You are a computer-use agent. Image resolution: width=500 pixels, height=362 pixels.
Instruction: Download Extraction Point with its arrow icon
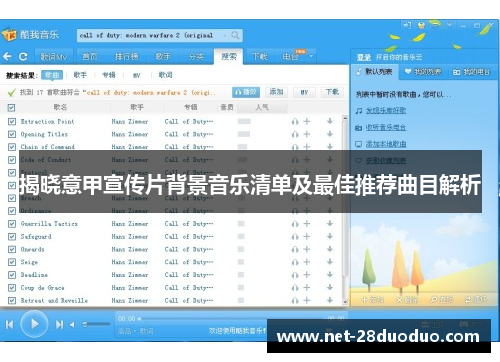pyautogui.click(x=330, y=121)
